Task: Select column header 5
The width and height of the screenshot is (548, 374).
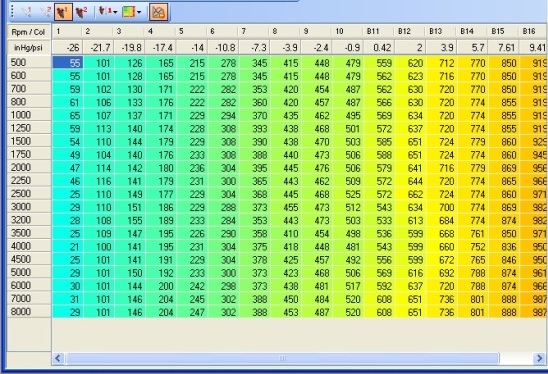Action: [x=192, y=31]
